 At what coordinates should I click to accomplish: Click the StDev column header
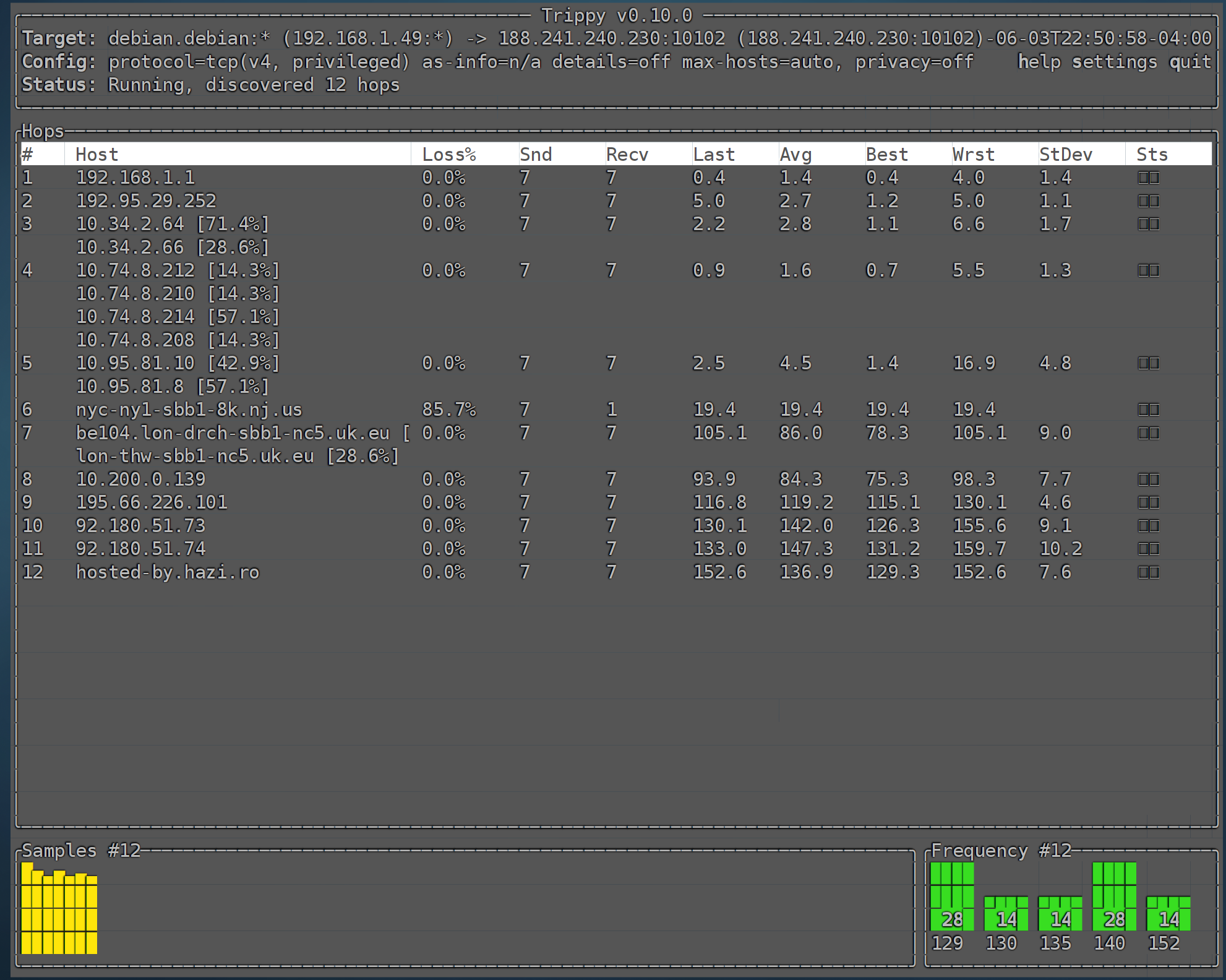click(x=1065, y=155)
